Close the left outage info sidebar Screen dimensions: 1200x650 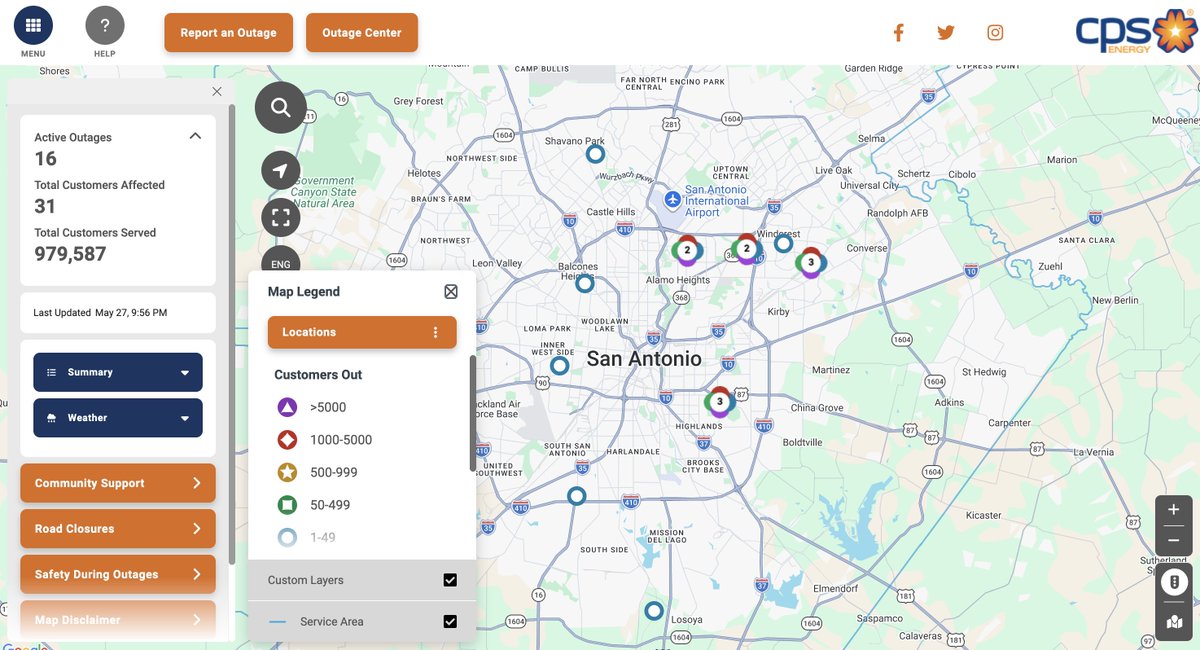[217, 91]
